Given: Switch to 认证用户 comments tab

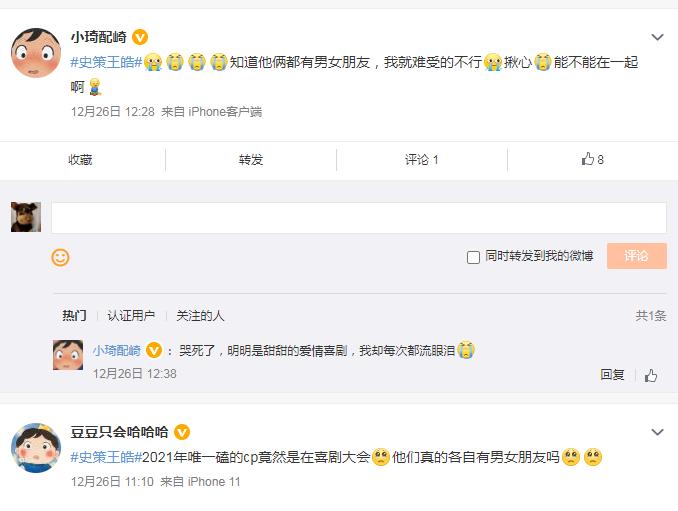Looking at the screenshot, I should tap(131, 316).
